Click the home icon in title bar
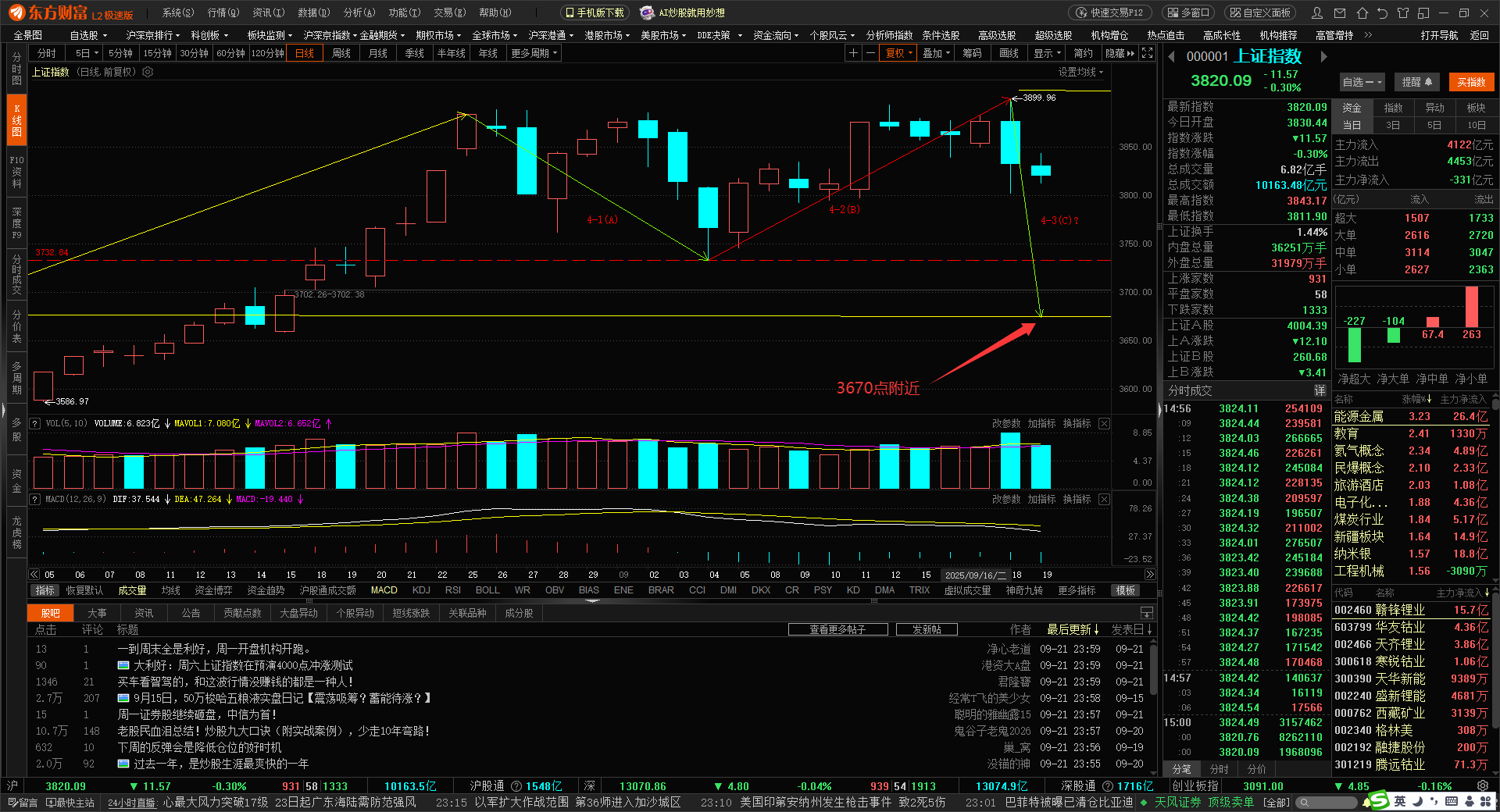 point(1362,12)
